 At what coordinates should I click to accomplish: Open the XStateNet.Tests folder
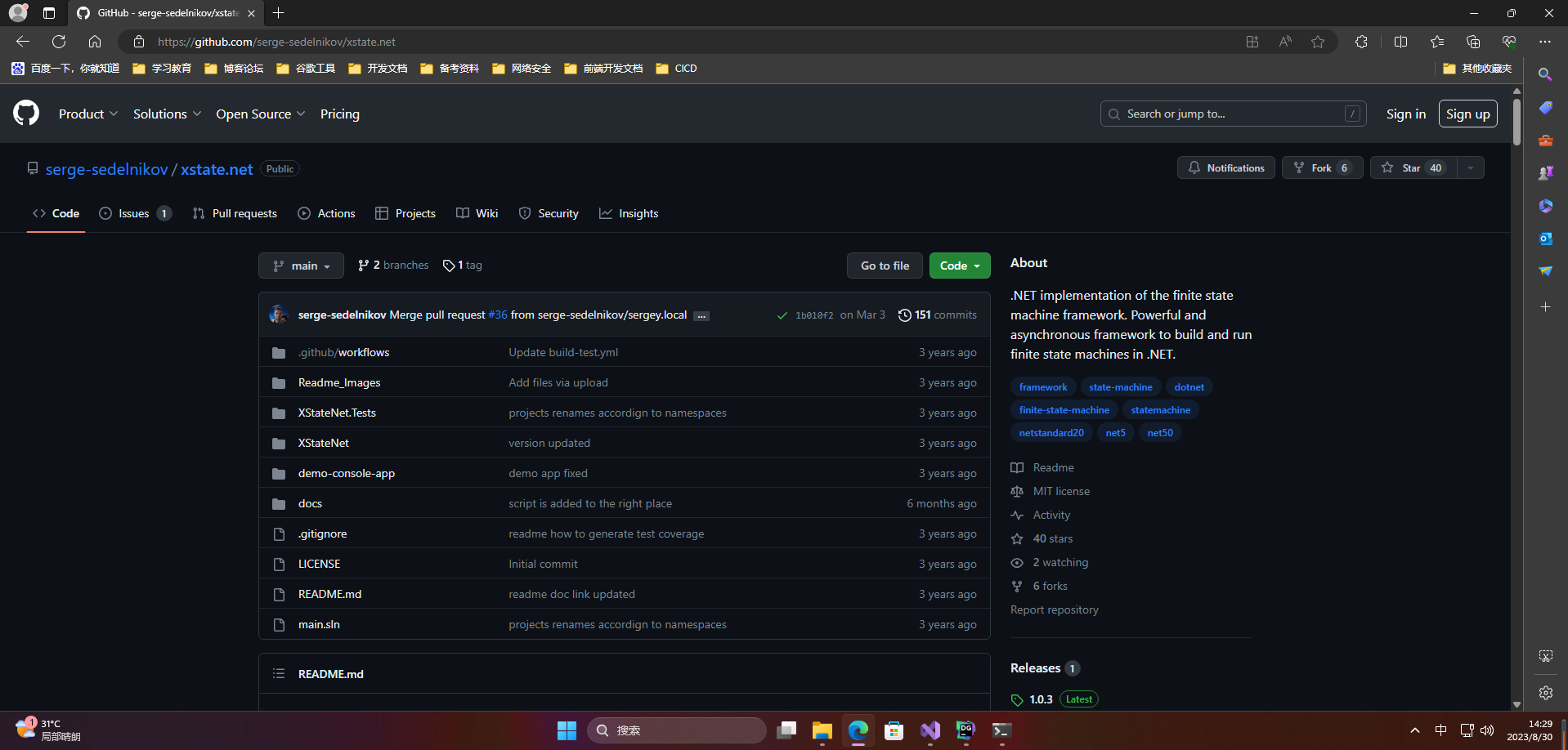[x=337, y=413]
